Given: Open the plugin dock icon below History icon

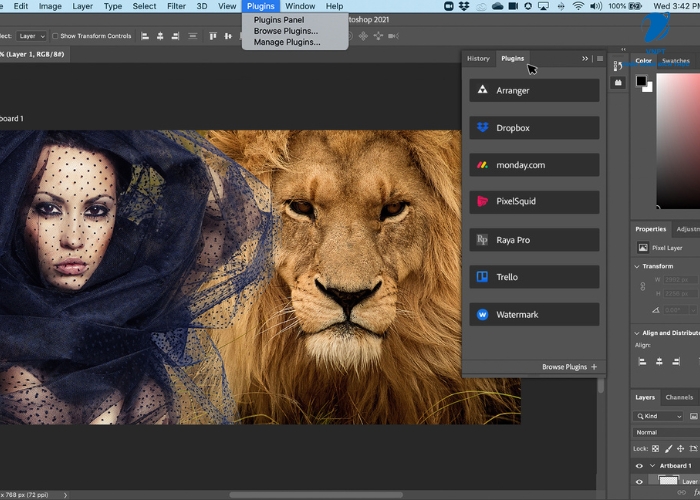Looking at the screenshot, I should click(618, 83).
